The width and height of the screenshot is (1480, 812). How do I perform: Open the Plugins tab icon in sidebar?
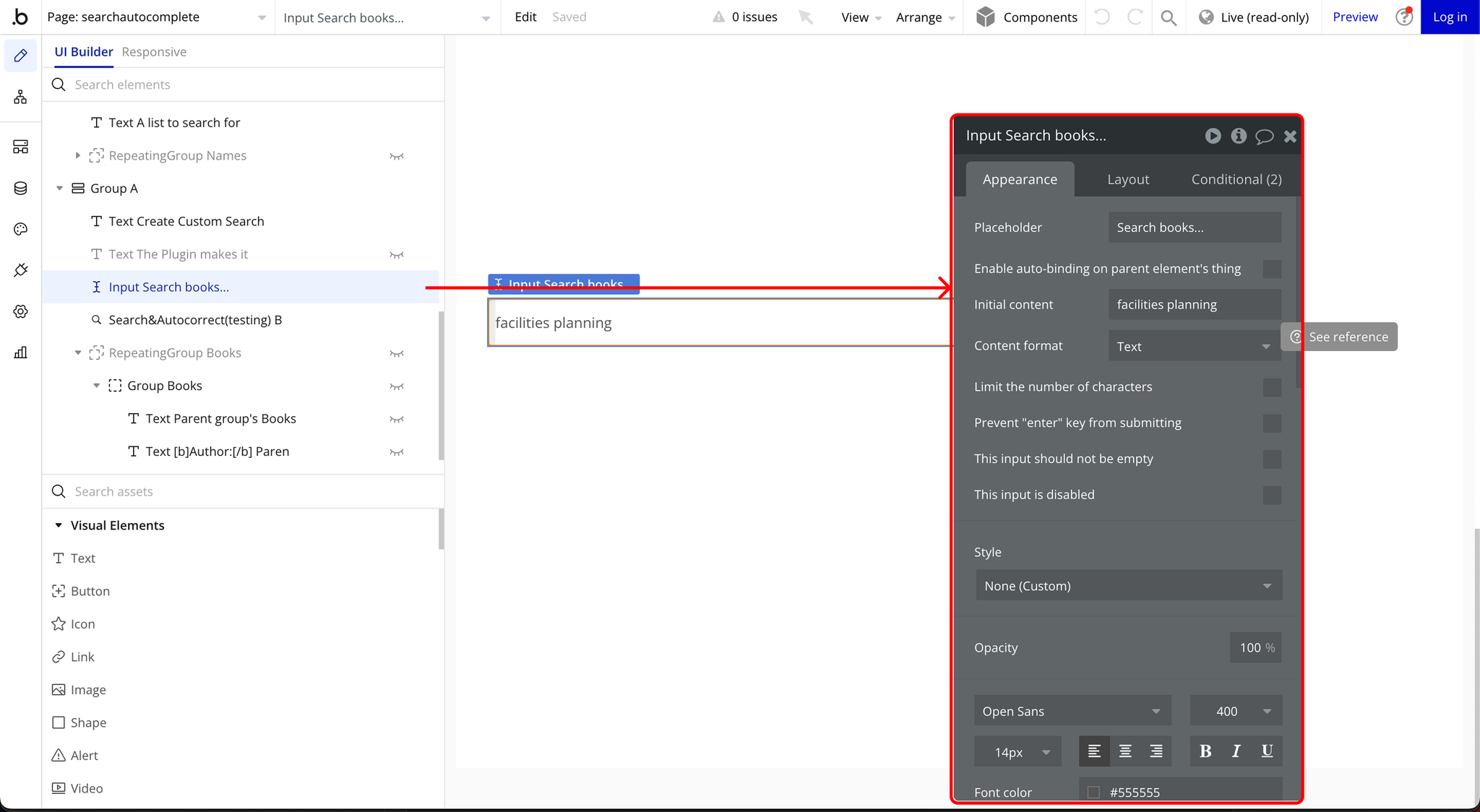coord(20,270)
